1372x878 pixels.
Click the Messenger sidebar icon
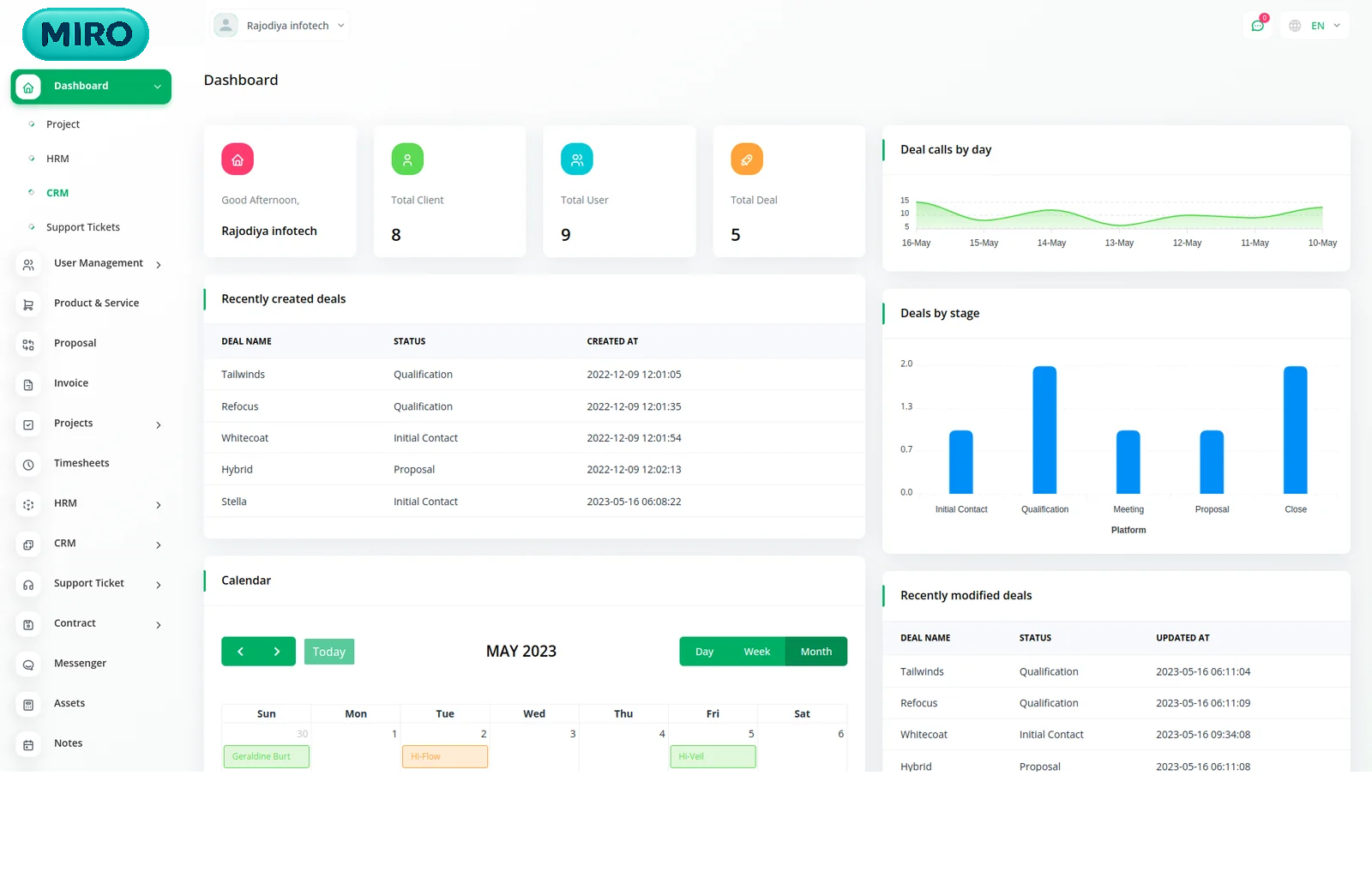pyautogui.click(x=28, y=665)
